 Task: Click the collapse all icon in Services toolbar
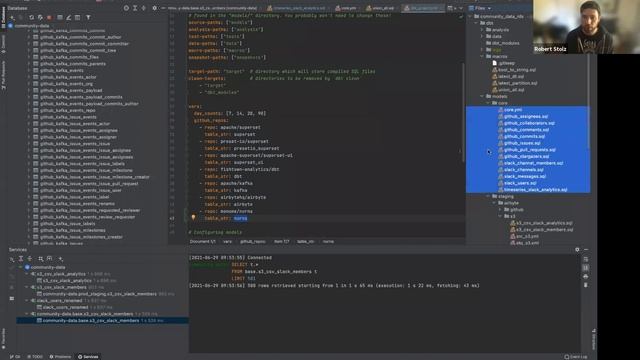(30, 259)
